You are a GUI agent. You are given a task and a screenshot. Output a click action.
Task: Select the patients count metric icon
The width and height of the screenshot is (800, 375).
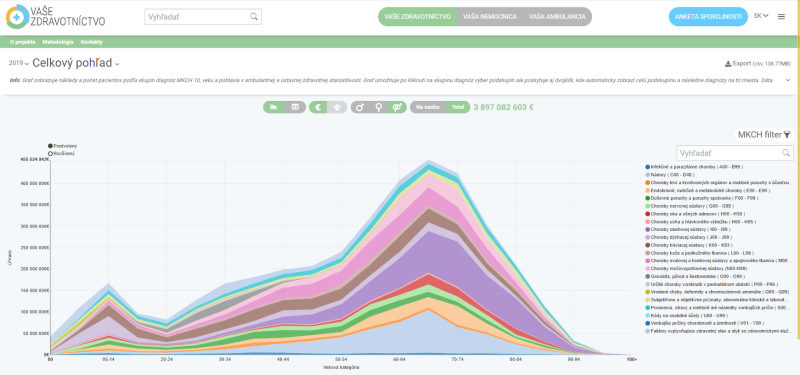pyautogui.click(x=337, y=107)
